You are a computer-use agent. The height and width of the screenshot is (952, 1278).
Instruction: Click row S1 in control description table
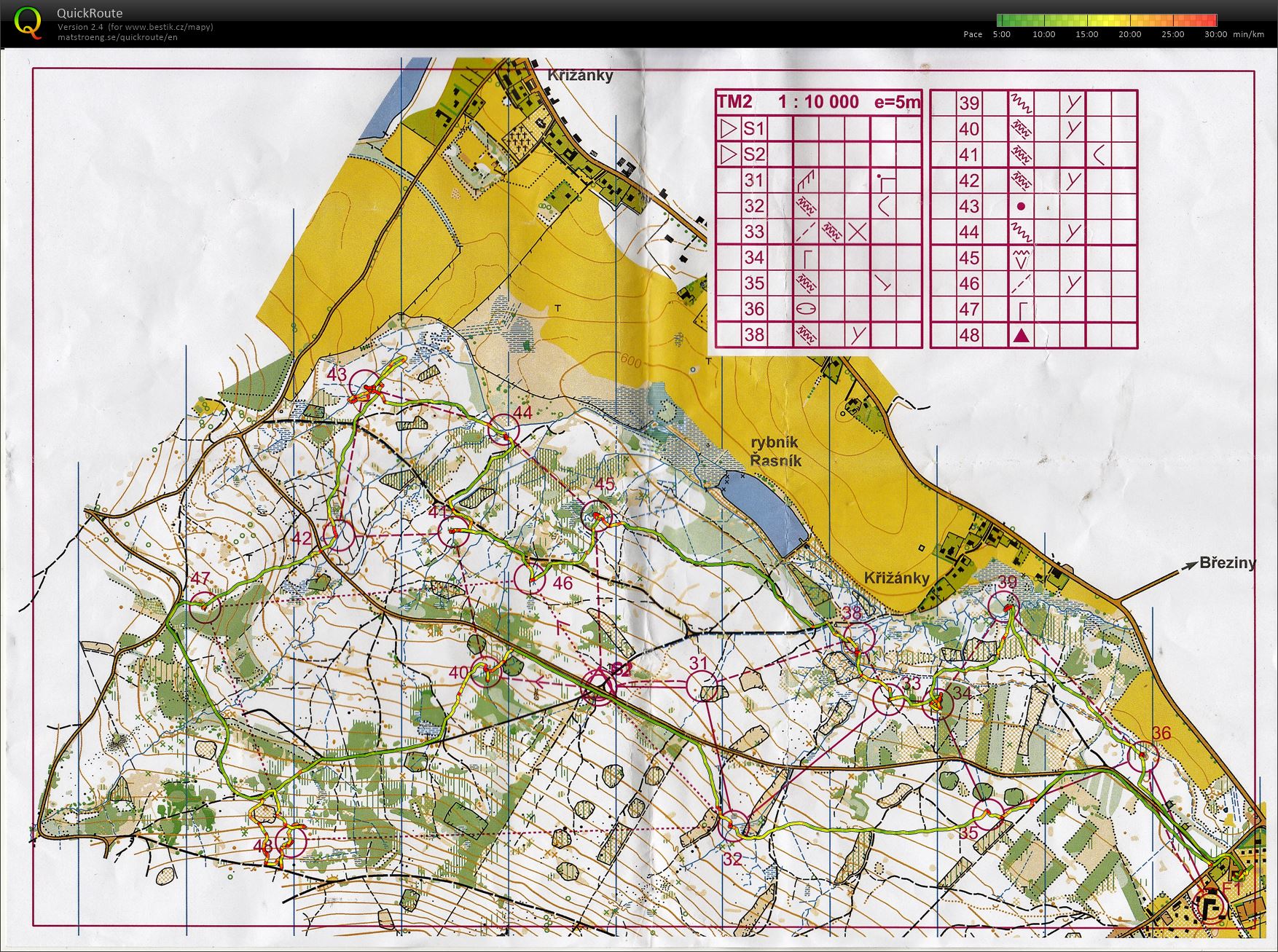coord(819,129)
